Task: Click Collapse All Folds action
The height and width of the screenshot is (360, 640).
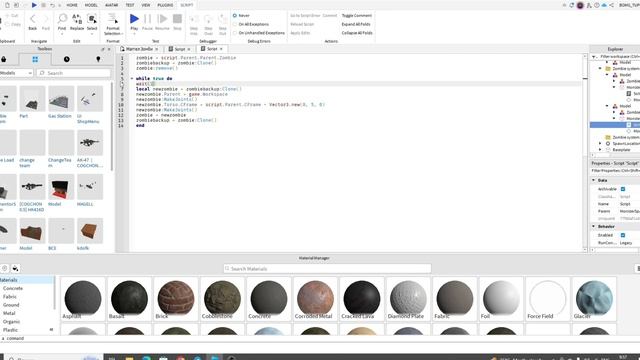Action: pyautogui.click(x=357, y=33)
